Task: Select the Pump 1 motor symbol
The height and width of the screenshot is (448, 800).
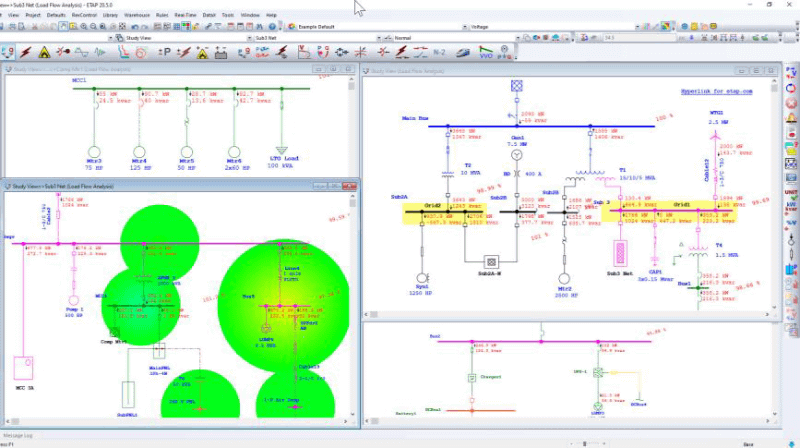Action: [73, 301]
